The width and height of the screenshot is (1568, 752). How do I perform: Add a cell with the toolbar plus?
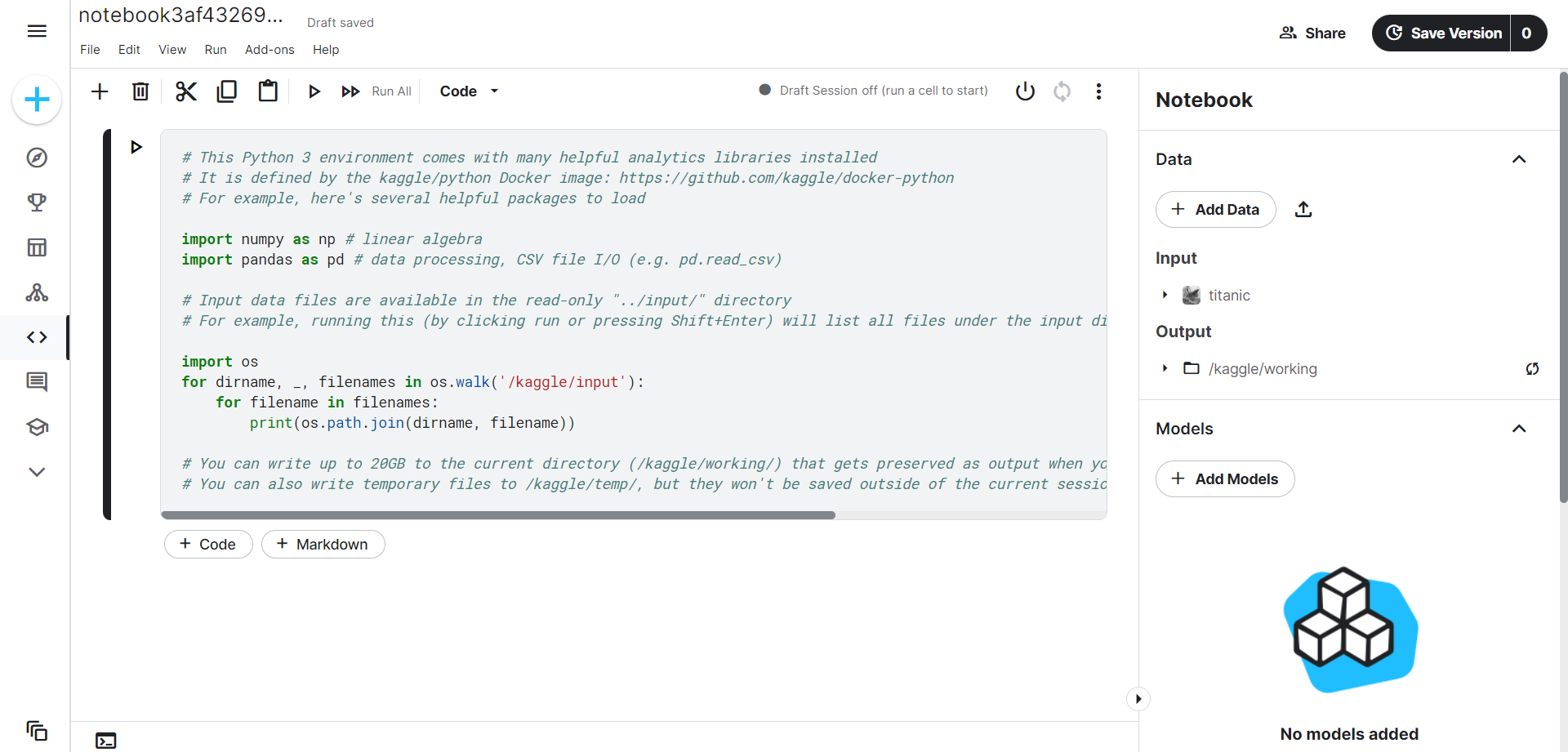[100, 91]
